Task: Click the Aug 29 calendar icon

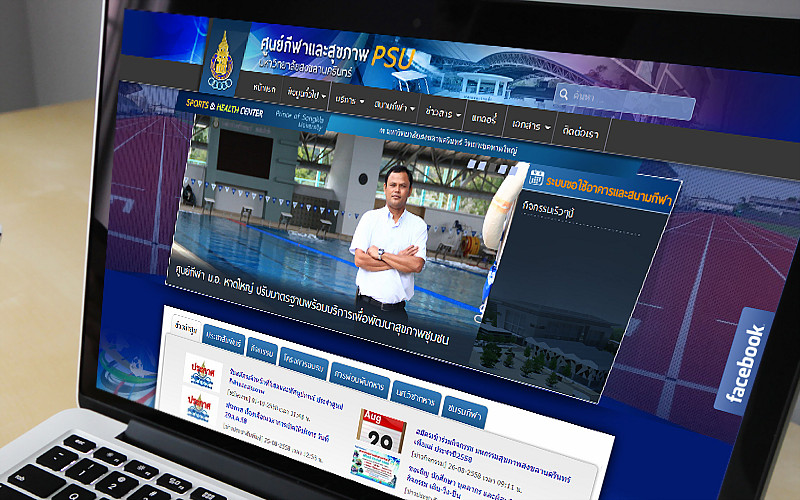Action: [380, 428]
